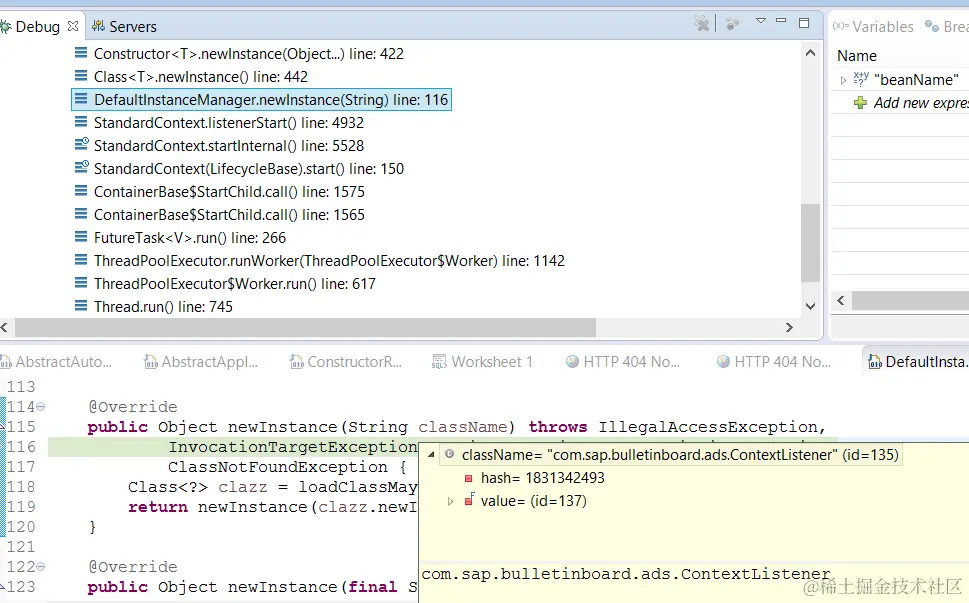
Task: Click scroll left arrow in Expressions view
Action: tap(840, 300)
